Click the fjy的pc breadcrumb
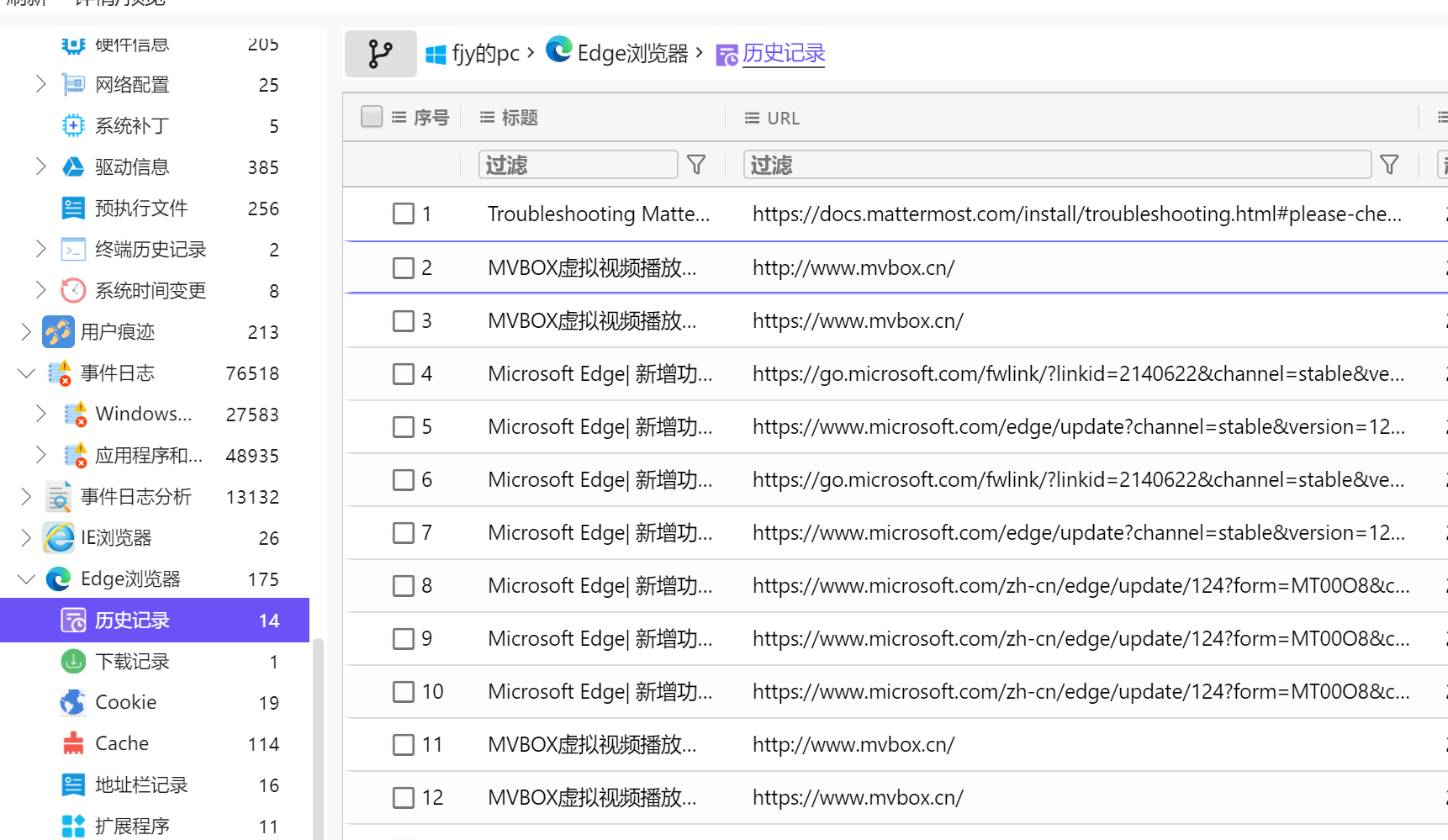Viewport: 1448px width, 840px height. pyautogui.click(x=486, y=54)
